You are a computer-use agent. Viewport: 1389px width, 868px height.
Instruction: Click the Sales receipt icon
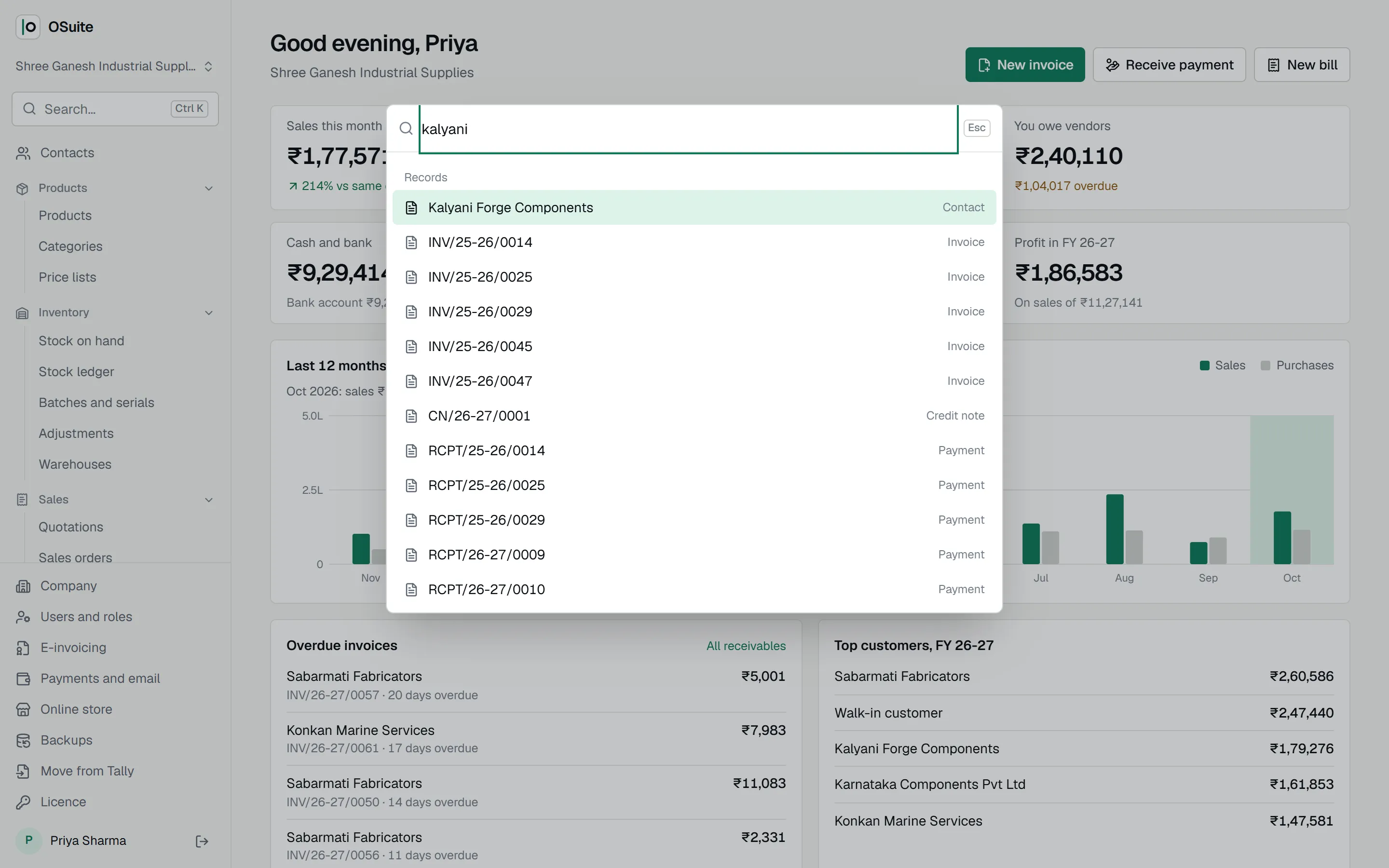(x=22, y=500)
